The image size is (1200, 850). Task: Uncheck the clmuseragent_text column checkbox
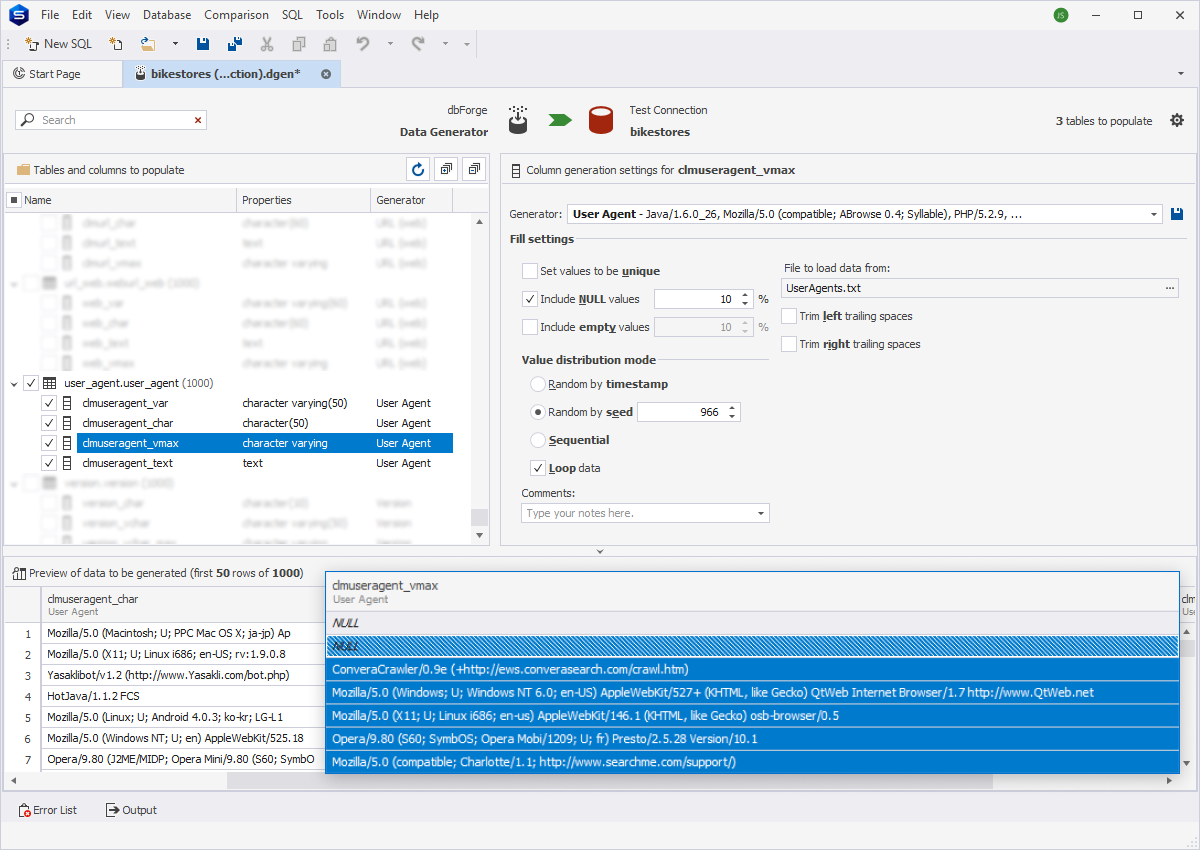(49, 463)
